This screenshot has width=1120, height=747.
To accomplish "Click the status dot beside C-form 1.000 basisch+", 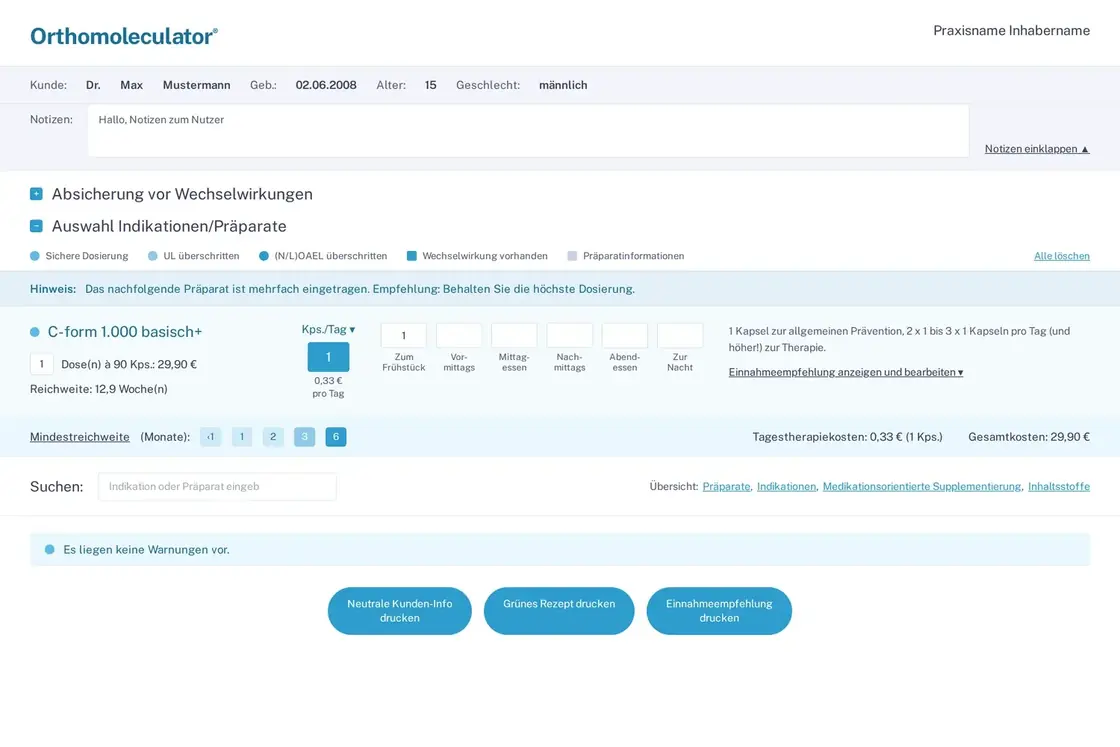I will click(34, 332).
